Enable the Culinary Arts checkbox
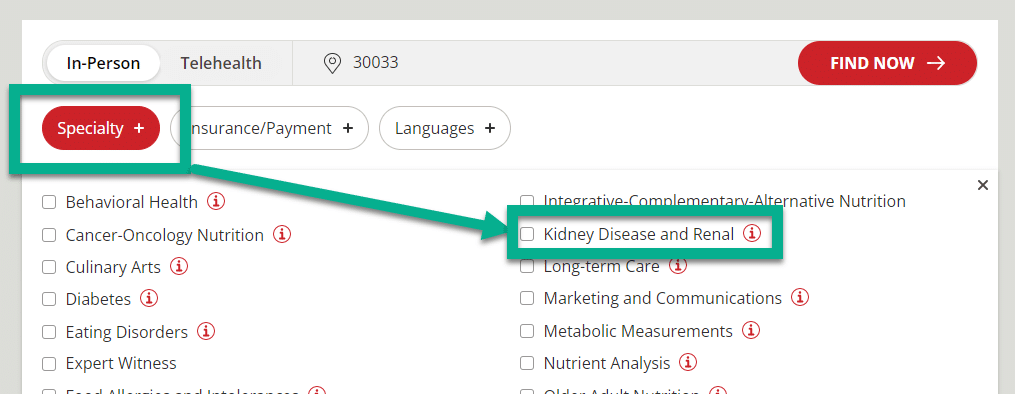 49,267
